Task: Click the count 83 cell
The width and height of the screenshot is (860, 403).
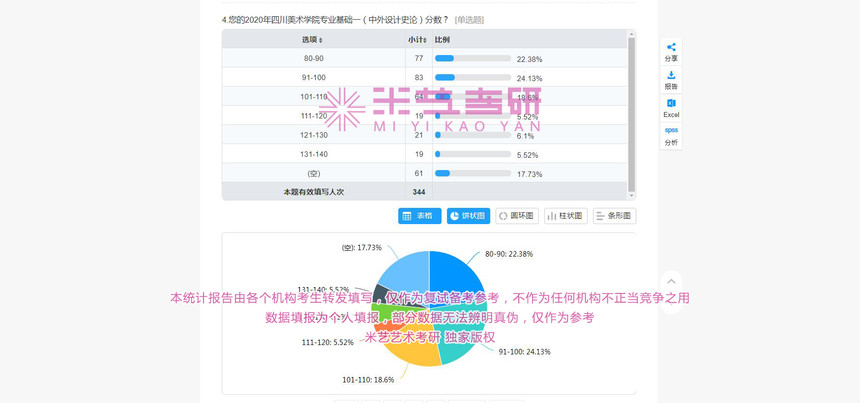Action: (419, 77)
